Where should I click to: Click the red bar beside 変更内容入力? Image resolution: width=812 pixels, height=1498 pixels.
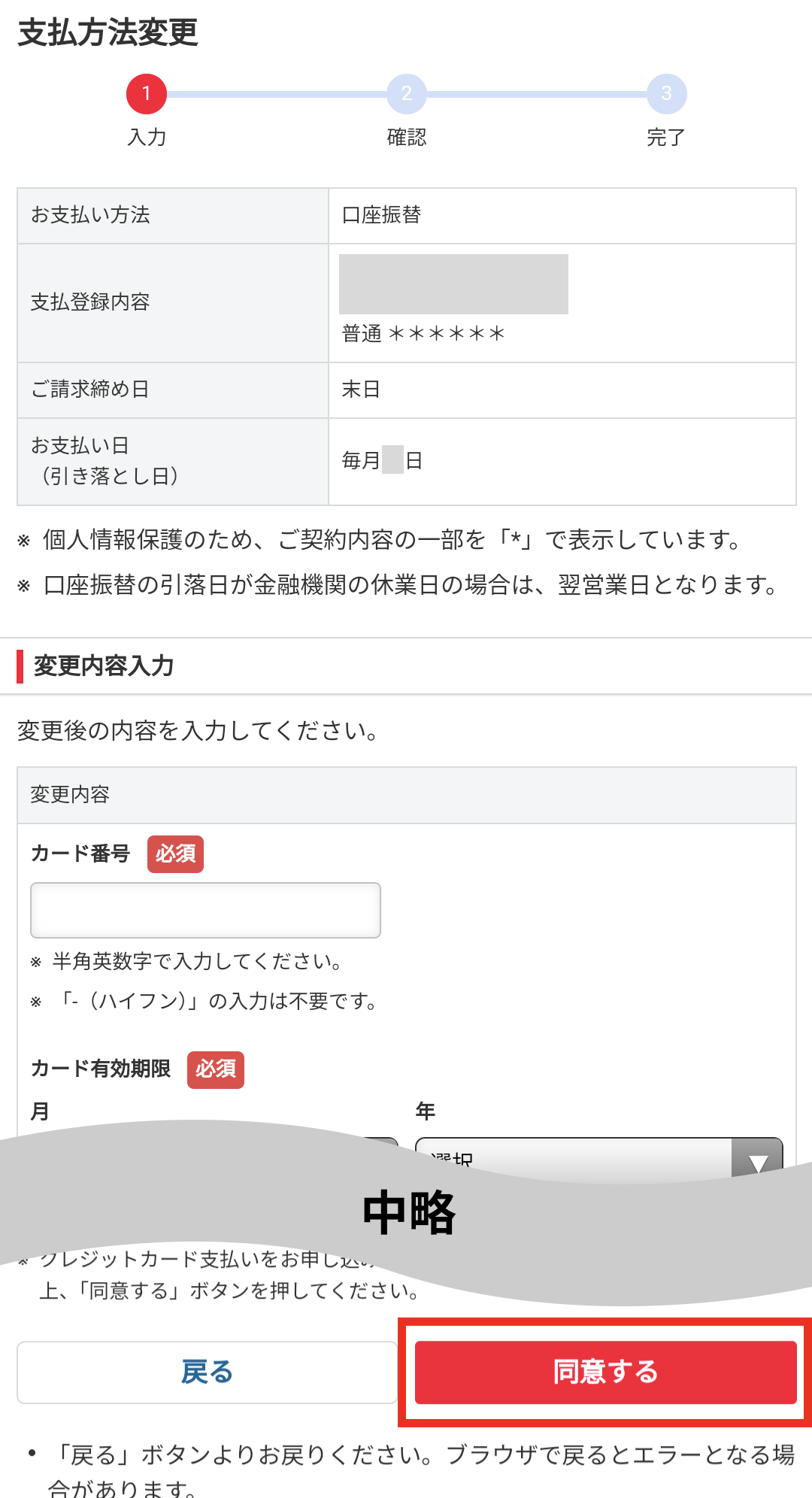(20, 666)
